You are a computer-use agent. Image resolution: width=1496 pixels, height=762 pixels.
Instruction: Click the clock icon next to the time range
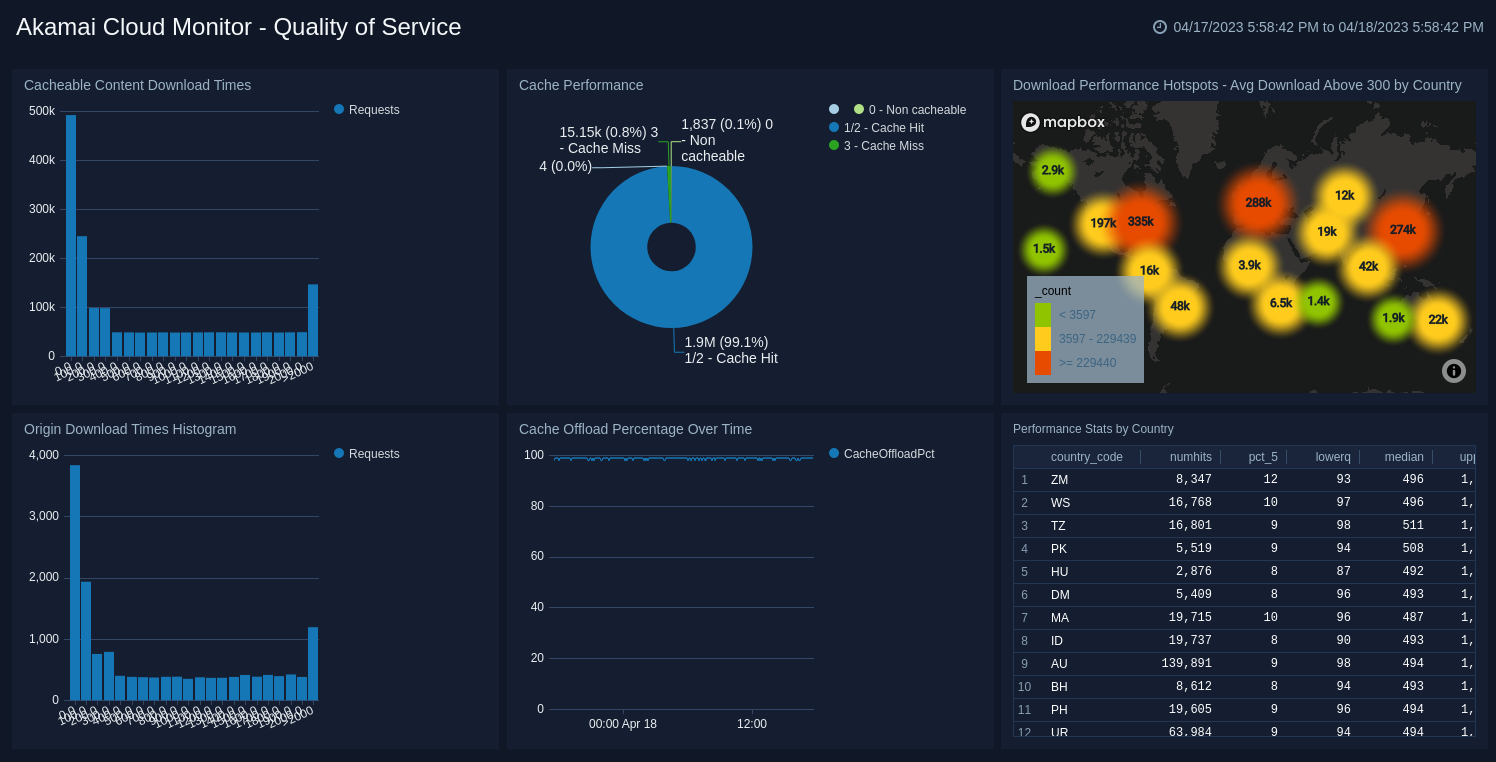point(1158,27)
